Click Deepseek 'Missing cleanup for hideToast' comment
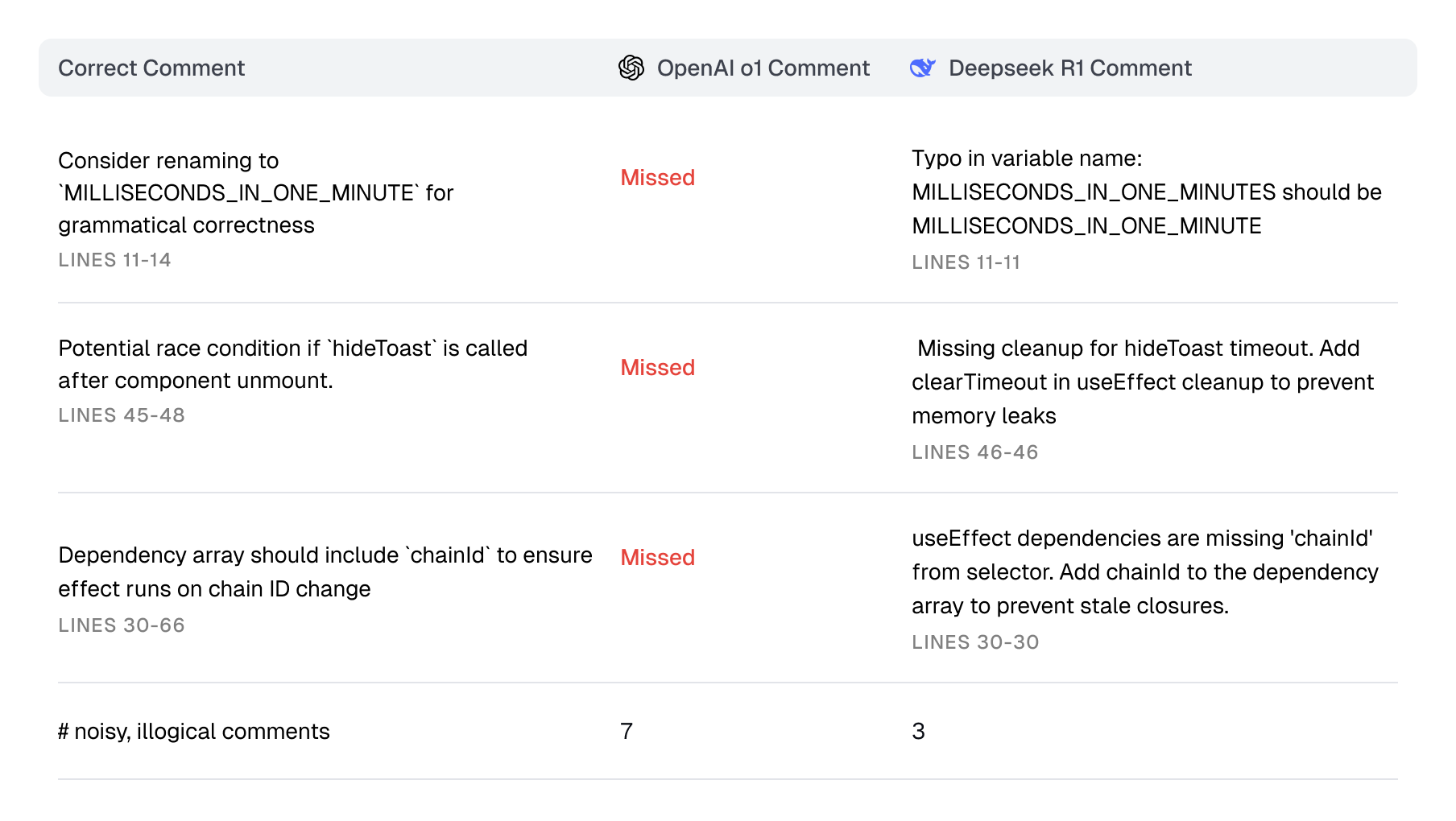The width and height of the screenshot is (1456, 821). point(1143,382)
